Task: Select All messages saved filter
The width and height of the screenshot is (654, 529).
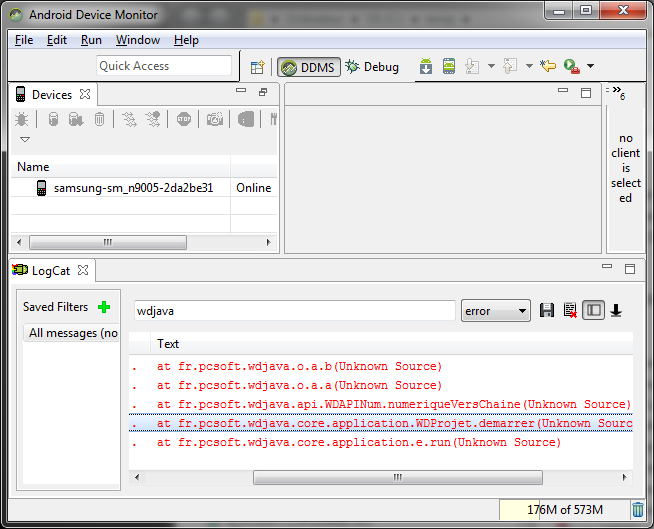Action: 73,333
